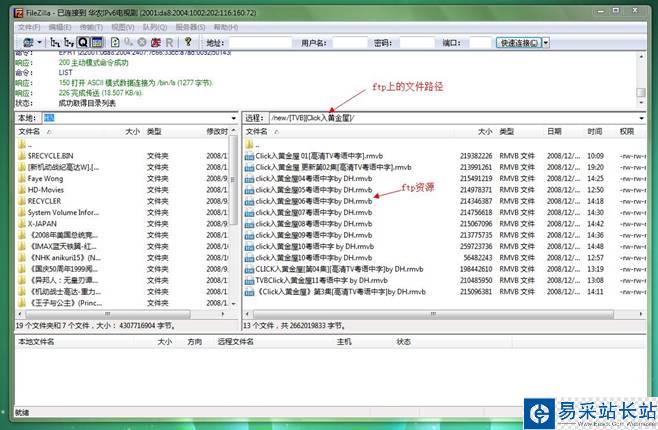Focus the 用户名 input field
658x430 pixels.
pyautogui.click(x=350, y=43)
